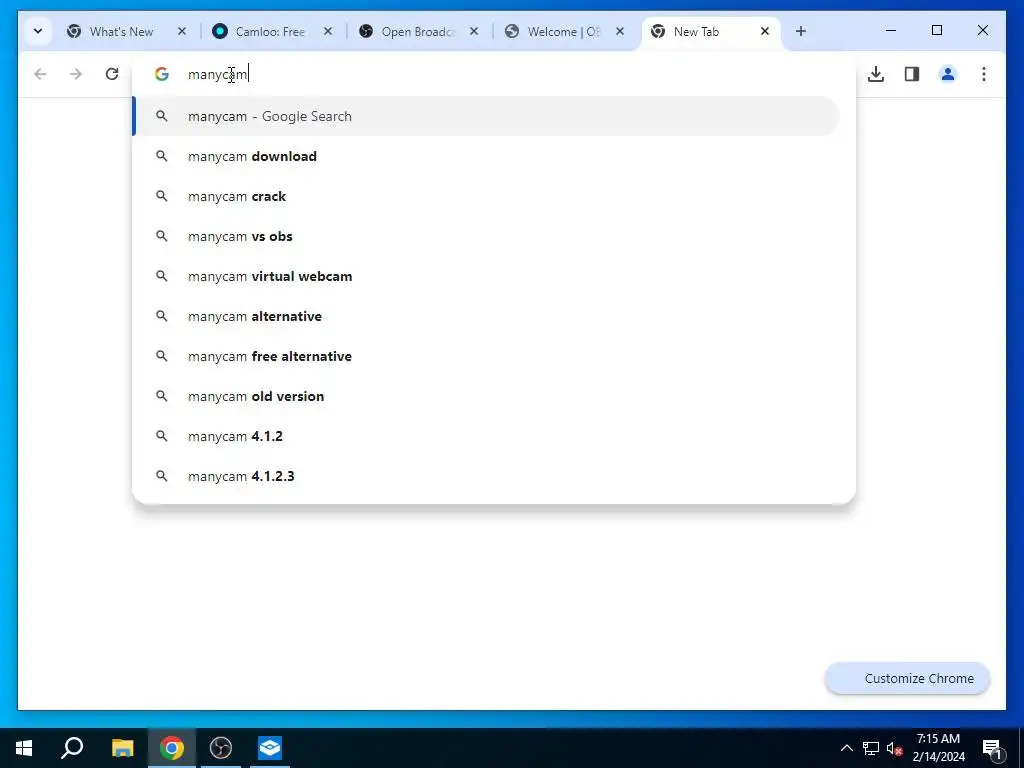Minimize the Chrome window
Screen dimensions: 1024x768
point(891,30)
